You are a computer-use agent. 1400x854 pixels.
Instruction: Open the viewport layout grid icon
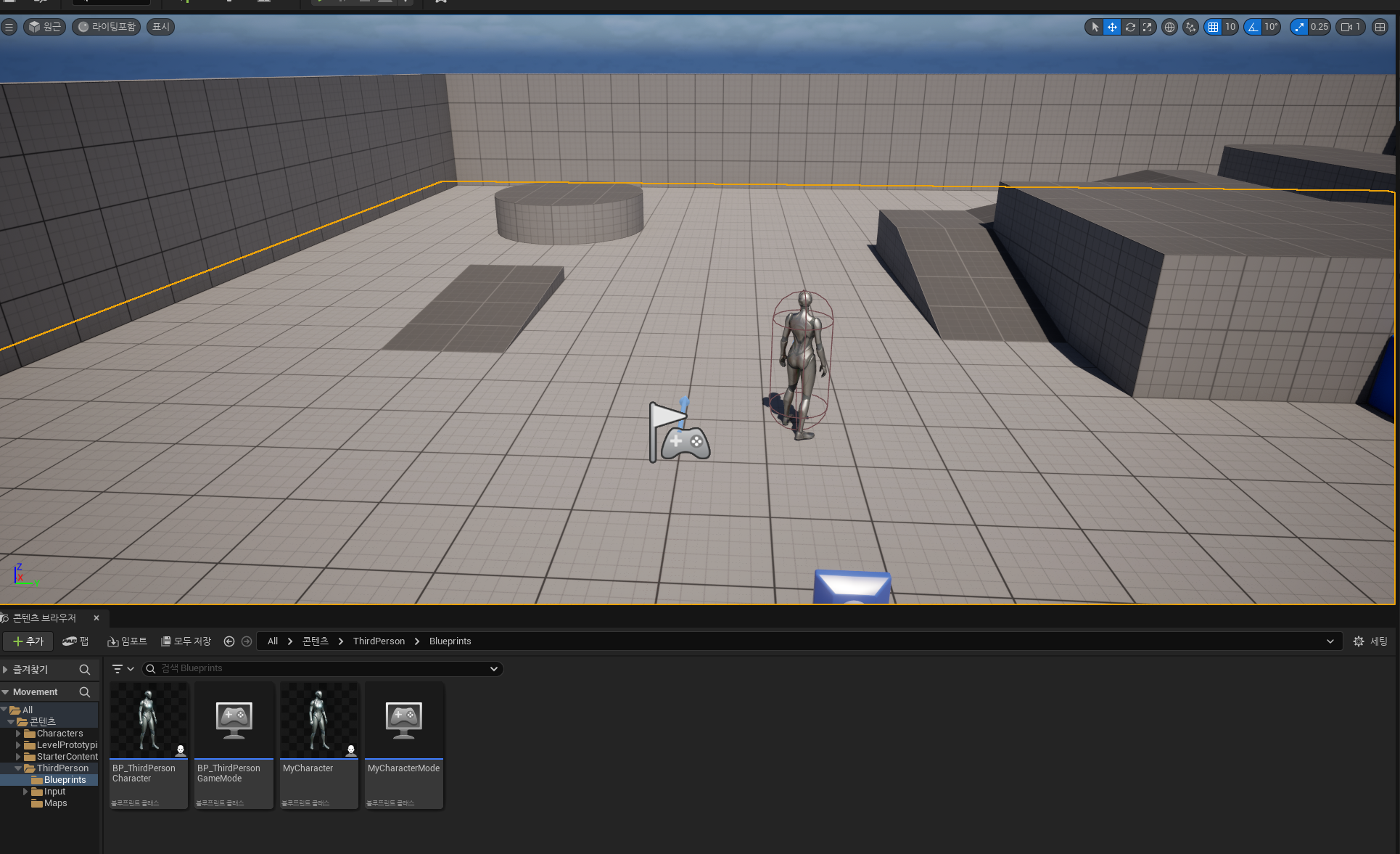(1380, 27)
